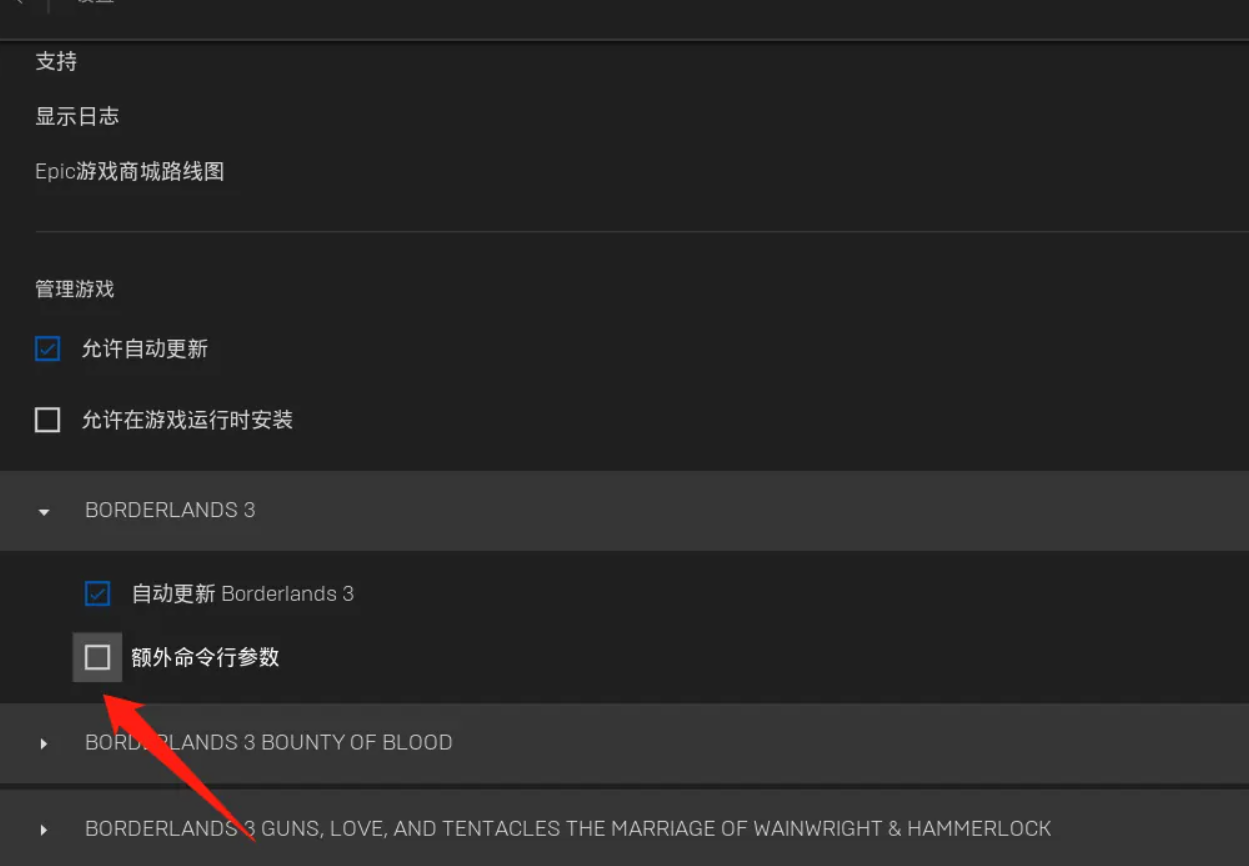Expand the BORDERLANDS 3 BOUNTY OF BLOOD arrow

coord(43,744)
